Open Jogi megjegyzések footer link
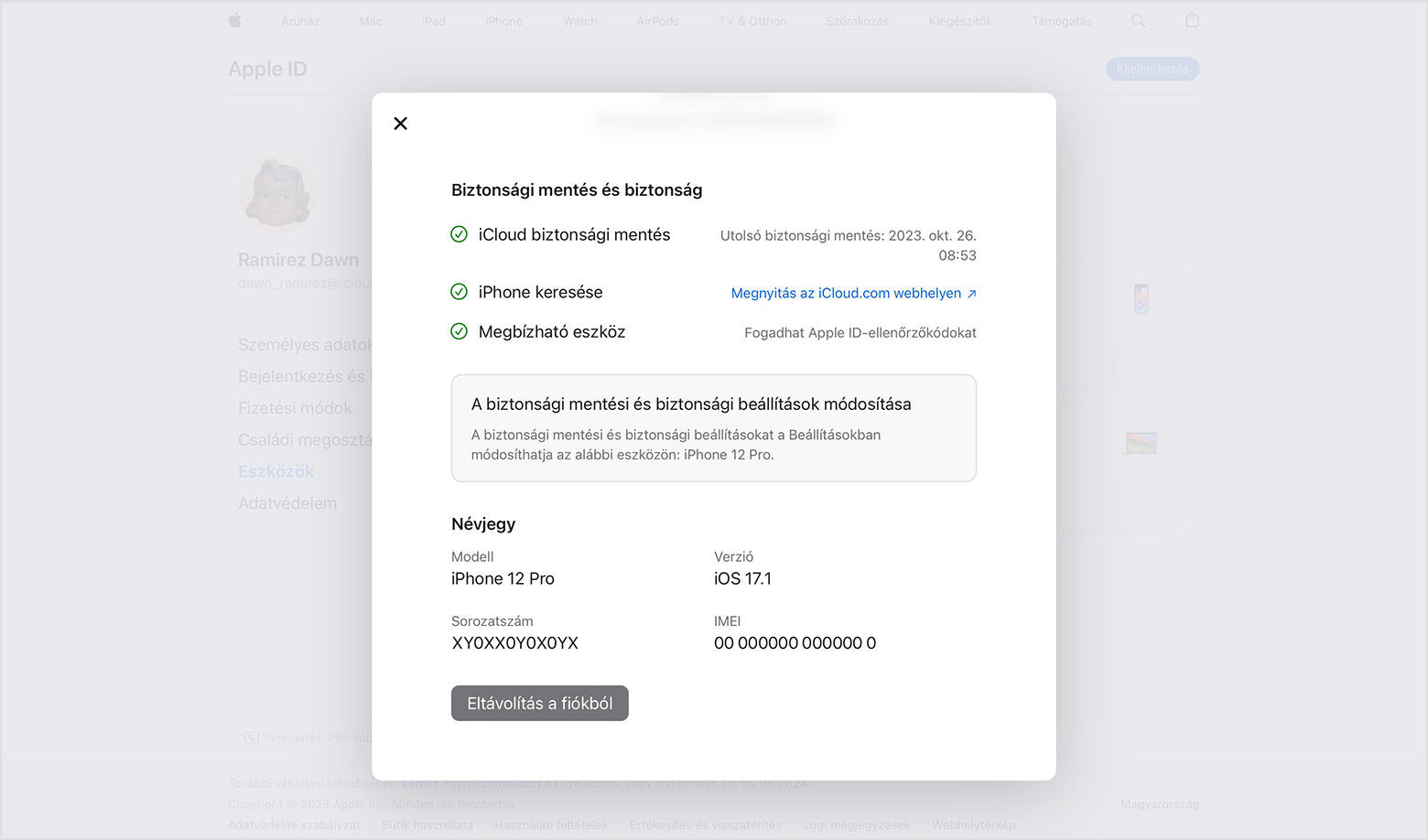This screenshot has width=1428, height=840. [x=857, y=824]
